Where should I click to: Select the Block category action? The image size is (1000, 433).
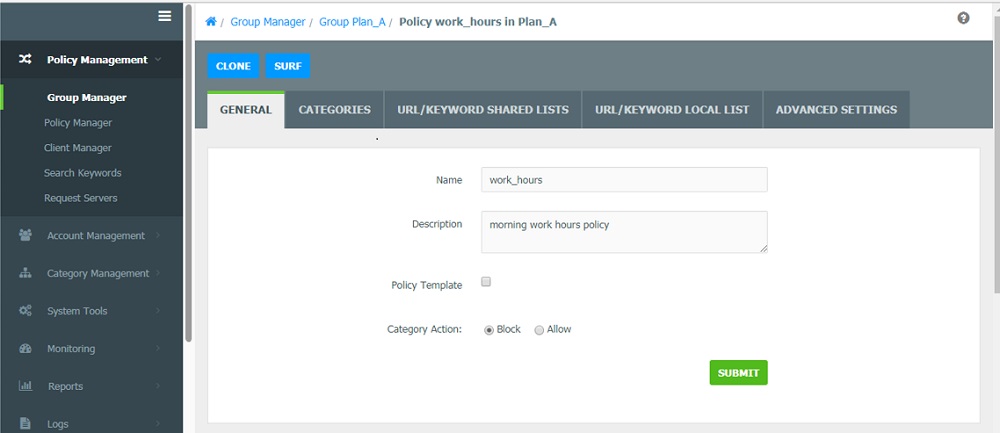click(x=489, y=330)
